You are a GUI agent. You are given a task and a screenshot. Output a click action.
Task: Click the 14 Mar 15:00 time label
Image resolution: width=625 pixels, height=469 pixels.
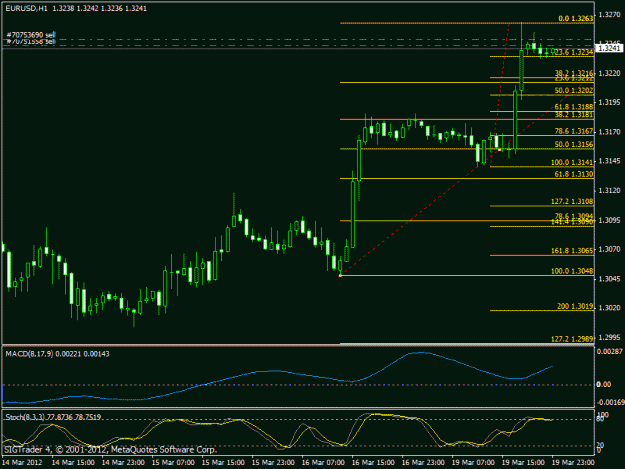[x=73, y=462]
